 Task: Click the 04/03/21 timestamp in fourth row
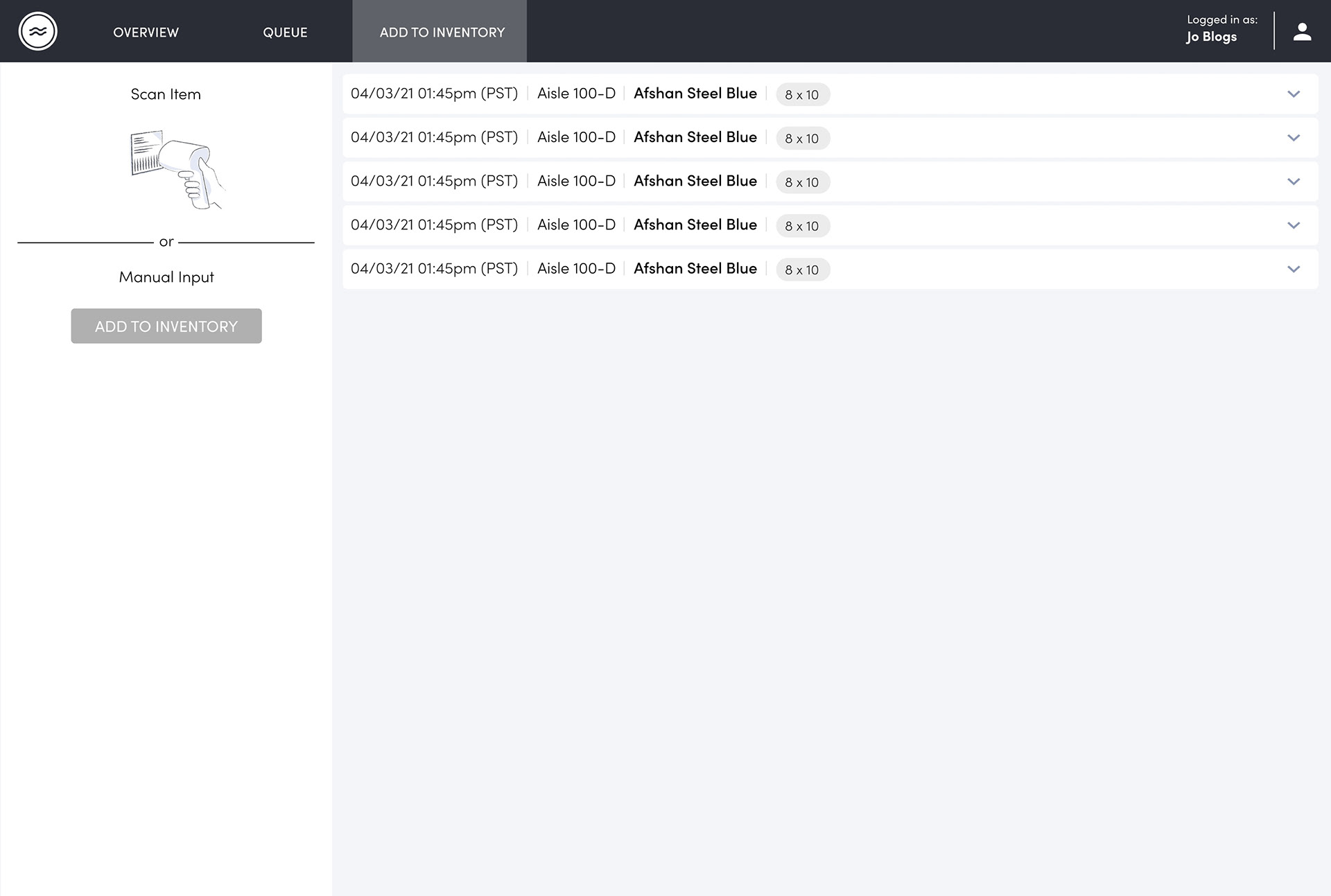[434, 225]
